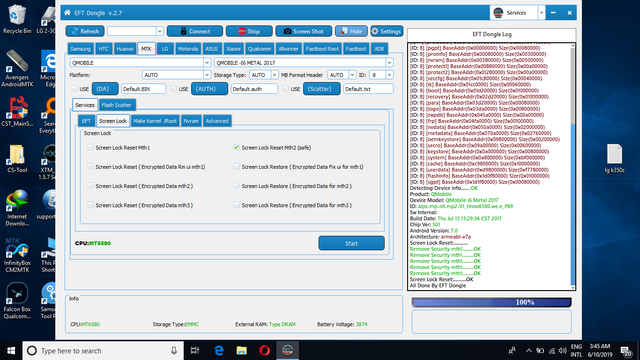Expand the QMOBILE brand dropdown

click(207, 63)
